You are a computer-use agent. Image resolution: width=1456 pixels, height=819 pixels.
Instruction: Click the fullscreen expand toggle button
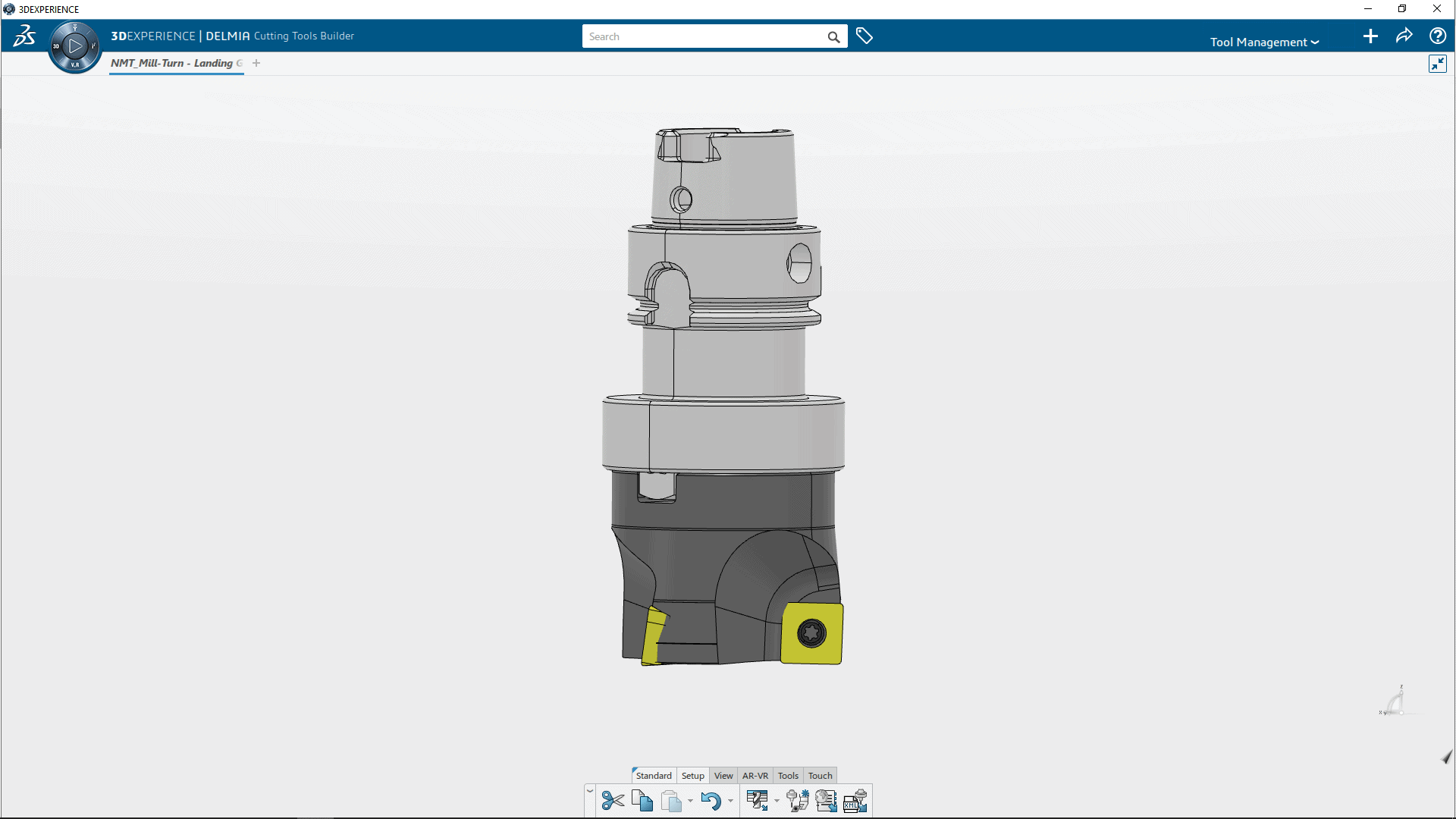point(1438,63)
